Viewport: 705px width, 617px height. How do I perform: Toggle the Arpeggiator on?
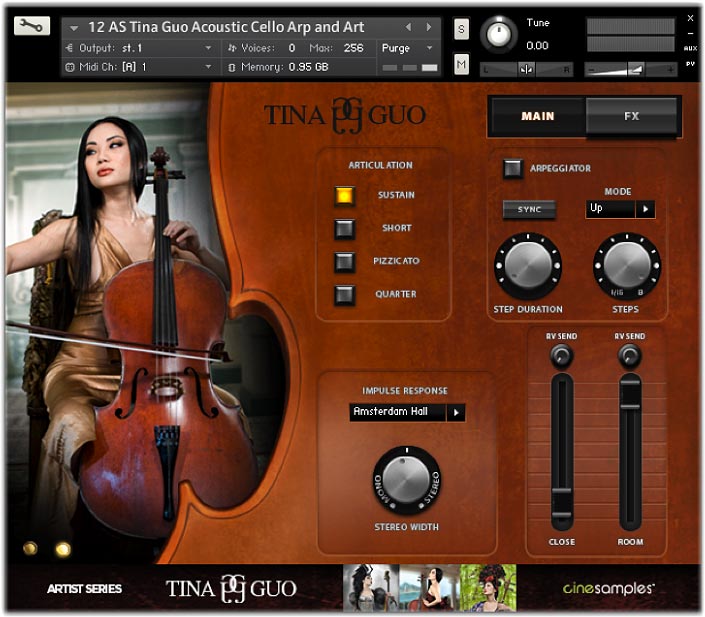513,169
